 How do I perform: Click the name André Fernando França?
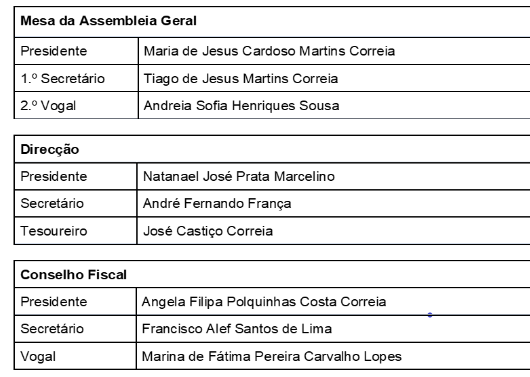pos(217,204)
